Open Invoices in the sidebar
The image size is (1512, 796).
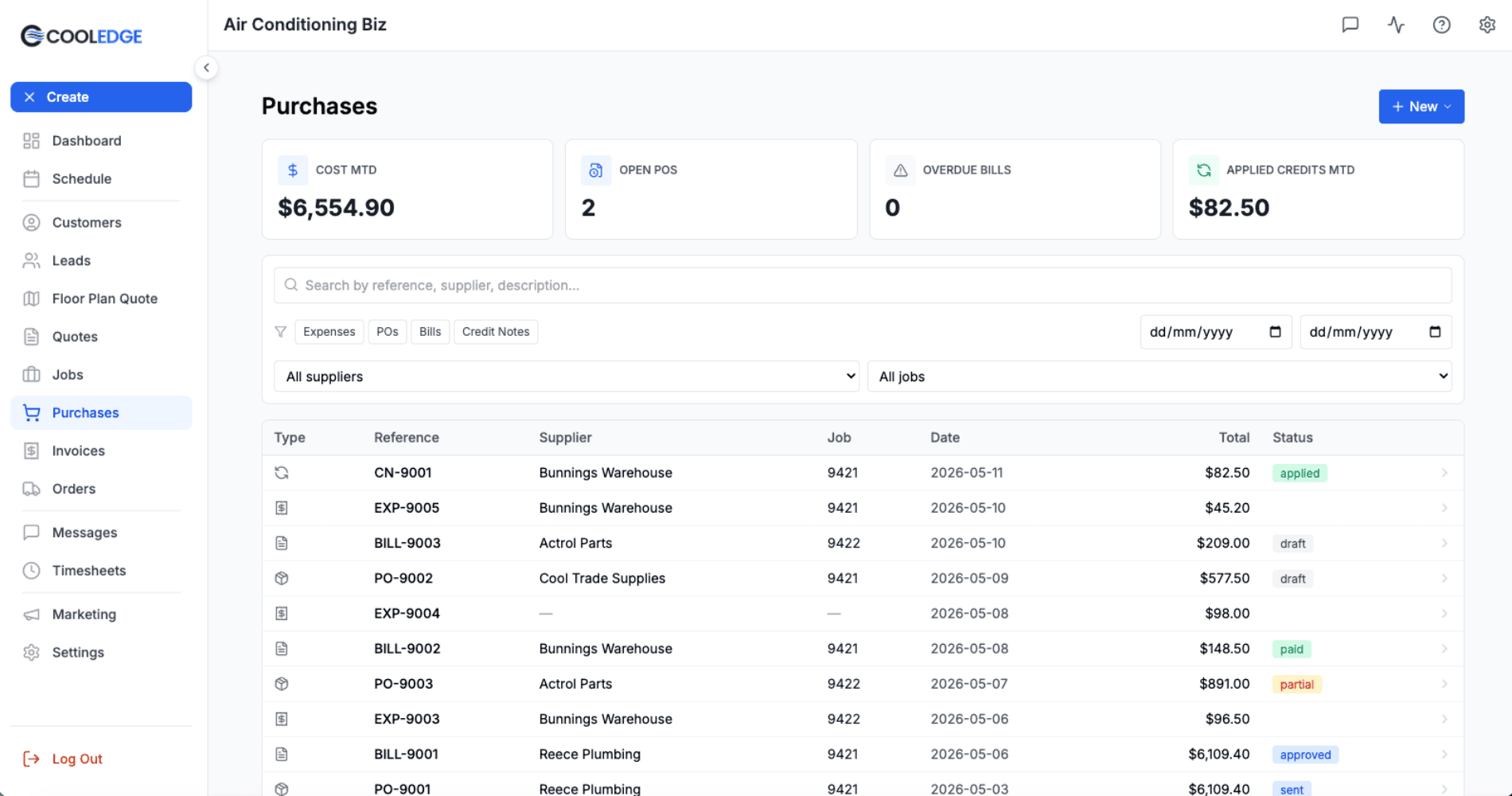[x=101, y=451]
